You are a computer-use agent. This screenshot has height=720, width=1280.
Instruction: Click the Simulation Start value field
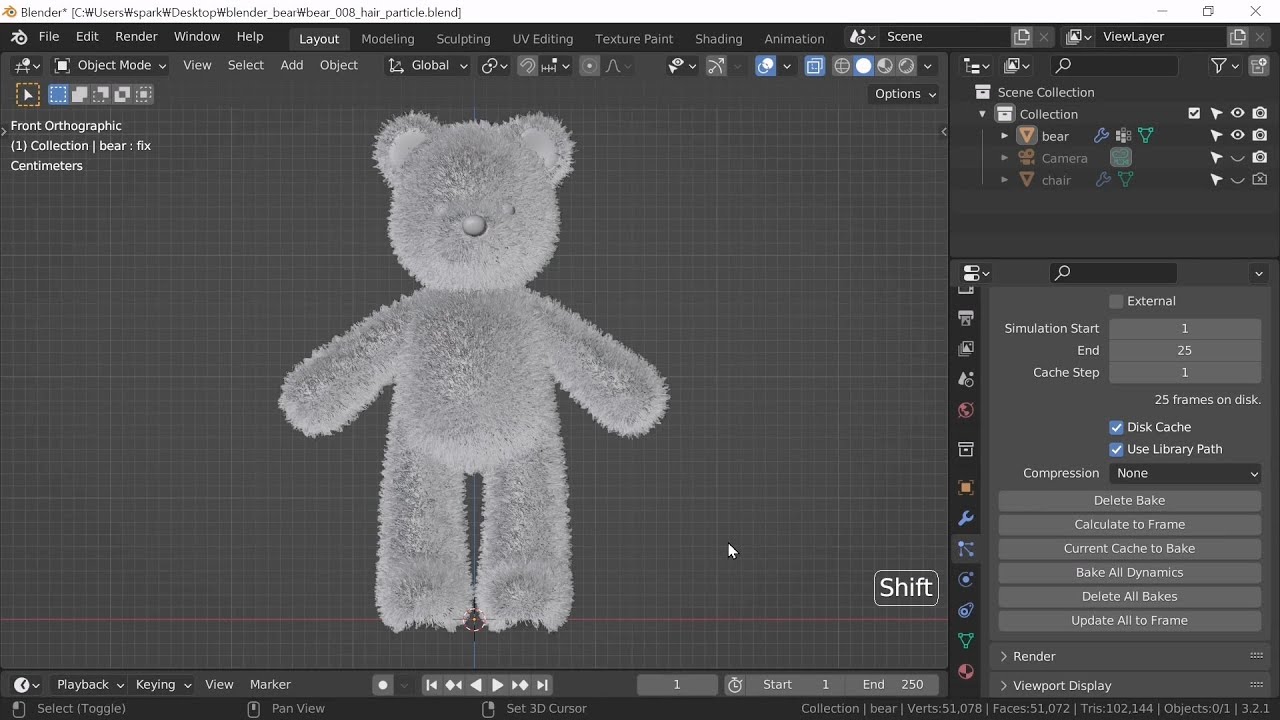tap(1185, 329)
